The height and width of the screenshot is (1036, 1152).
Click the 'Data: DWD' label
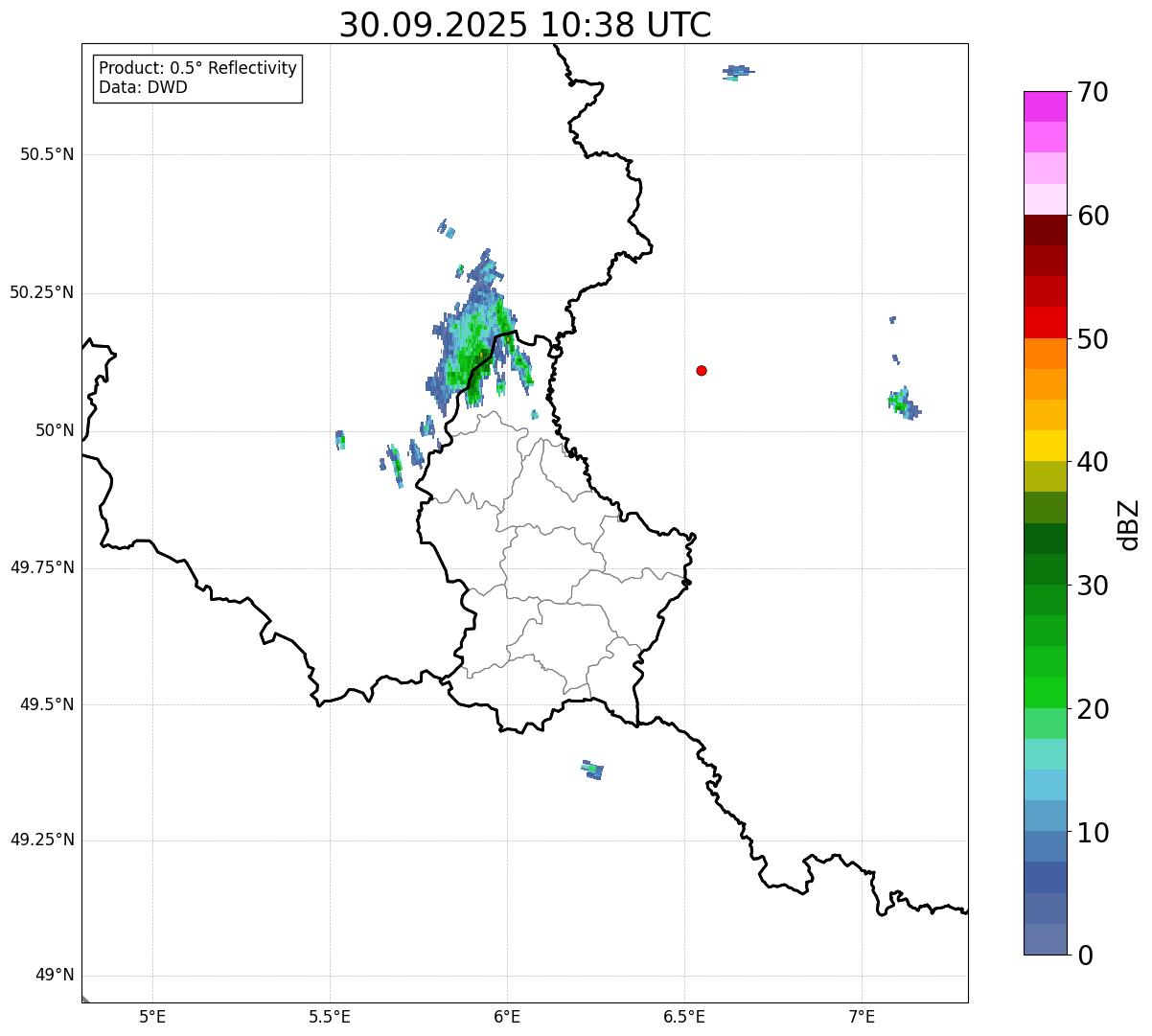(x=143, y=87)
